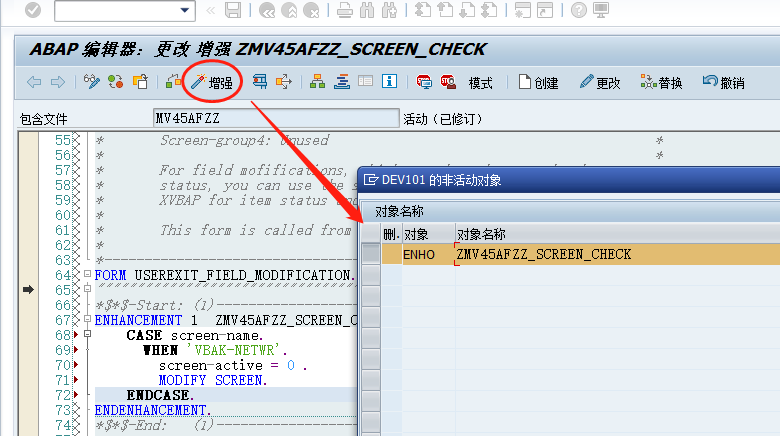The width and height of the screenshot is (780, 436).
Task: Click line number 70 in gutter
Action: [x=63, y=365]
